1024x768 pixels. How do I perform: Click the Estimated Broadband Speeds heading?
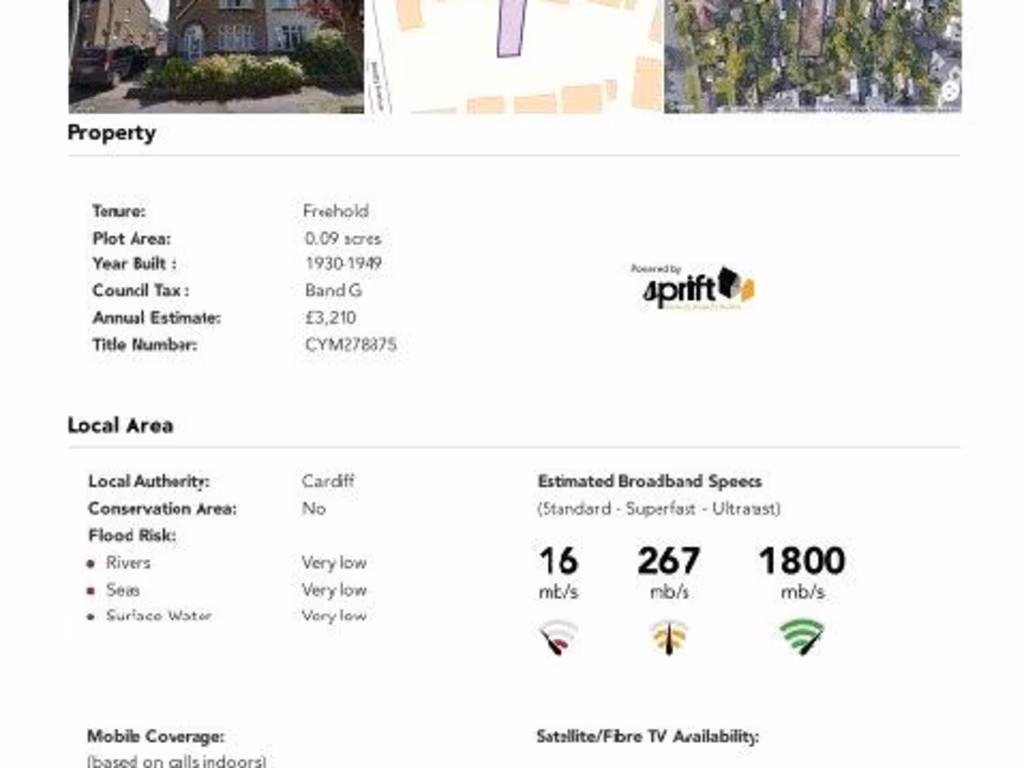click(649, 481)
